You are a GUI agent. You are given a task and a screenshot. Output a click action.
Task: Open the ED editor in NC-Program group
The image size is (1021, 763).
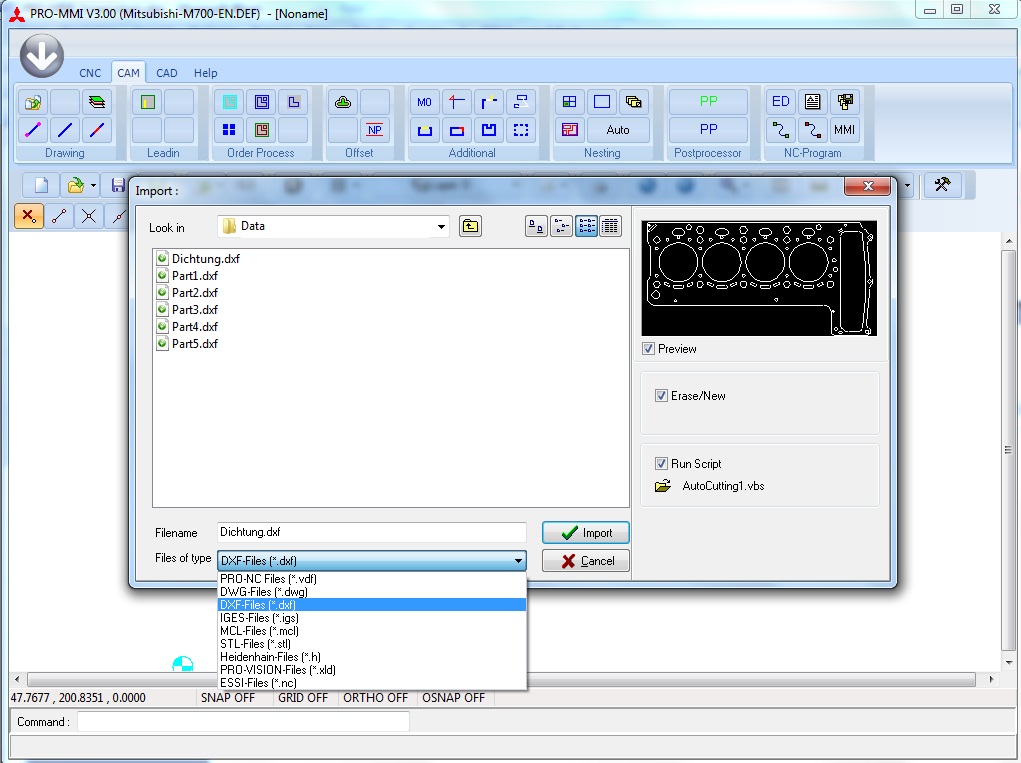781,102
